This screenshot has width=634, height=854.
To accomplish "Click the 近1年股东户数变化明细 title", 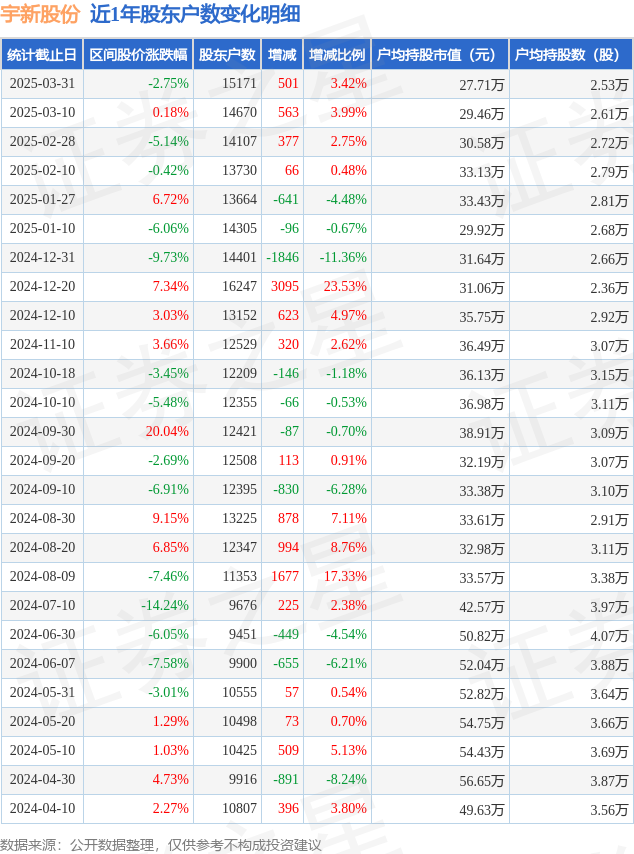I will (195, 14).
